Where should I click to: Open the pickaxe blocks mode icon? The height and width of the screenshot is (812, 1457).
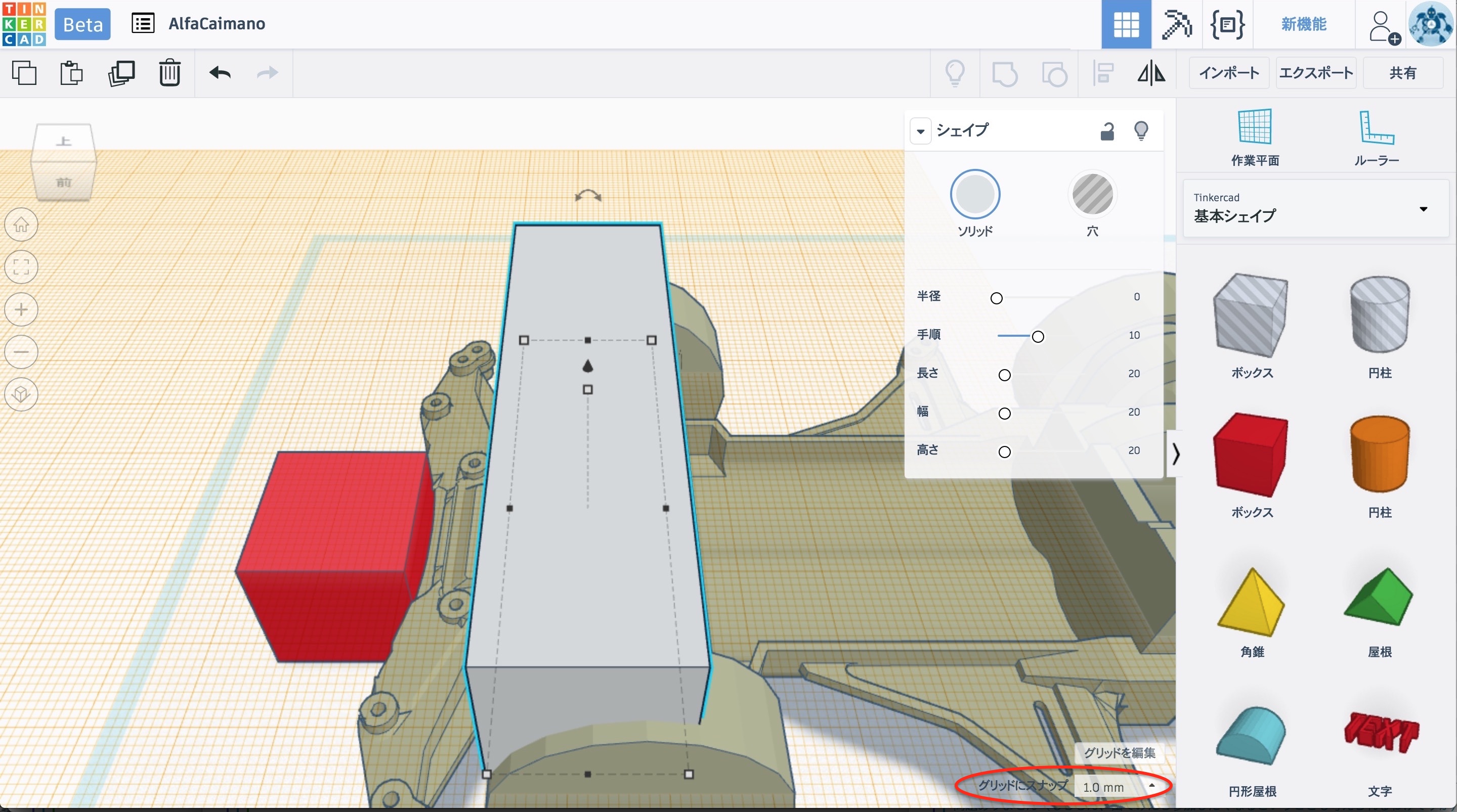point(1176,24)
